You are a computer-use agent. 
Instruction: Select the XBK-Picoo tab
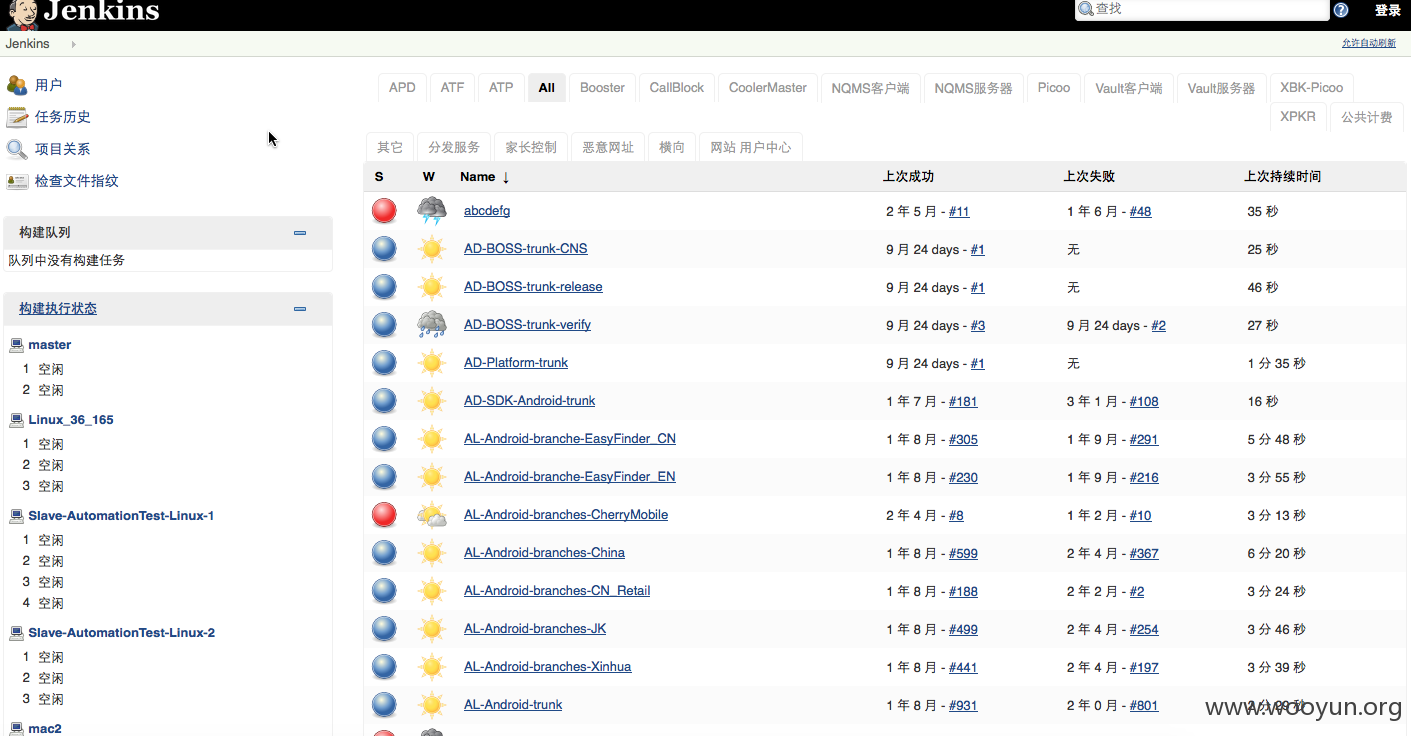[1312, 88]
